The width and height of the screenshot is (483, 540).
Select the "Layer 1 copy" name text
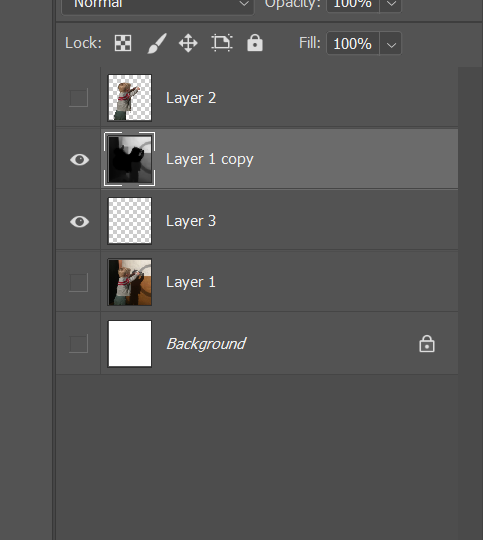(x=209, y=159)
